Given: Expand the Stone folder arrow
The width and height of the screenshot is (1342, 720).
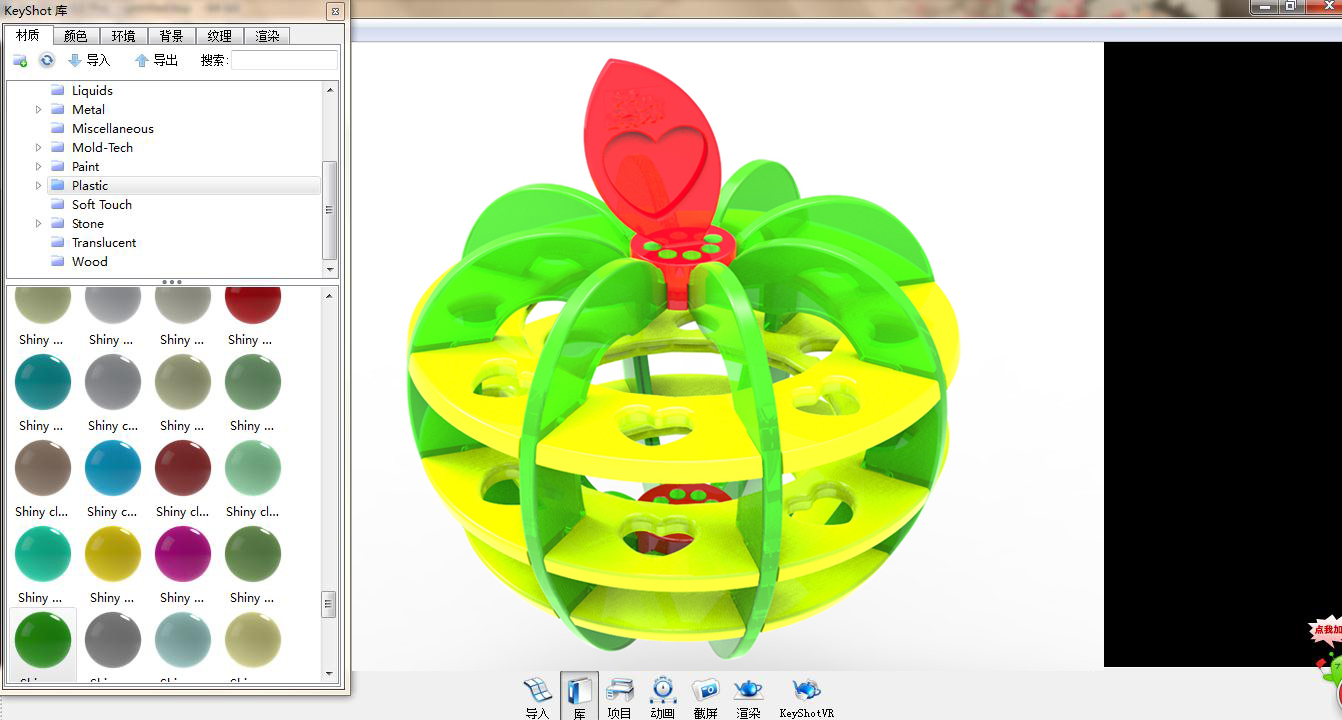Looking at the screenshot, I should coord(39,224).
